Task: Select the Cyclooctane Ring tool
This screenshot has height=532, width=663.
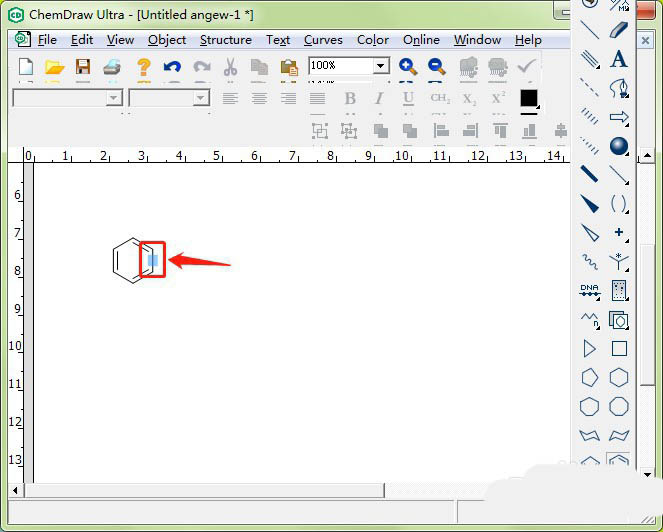Action: click(x=619, y=406)
